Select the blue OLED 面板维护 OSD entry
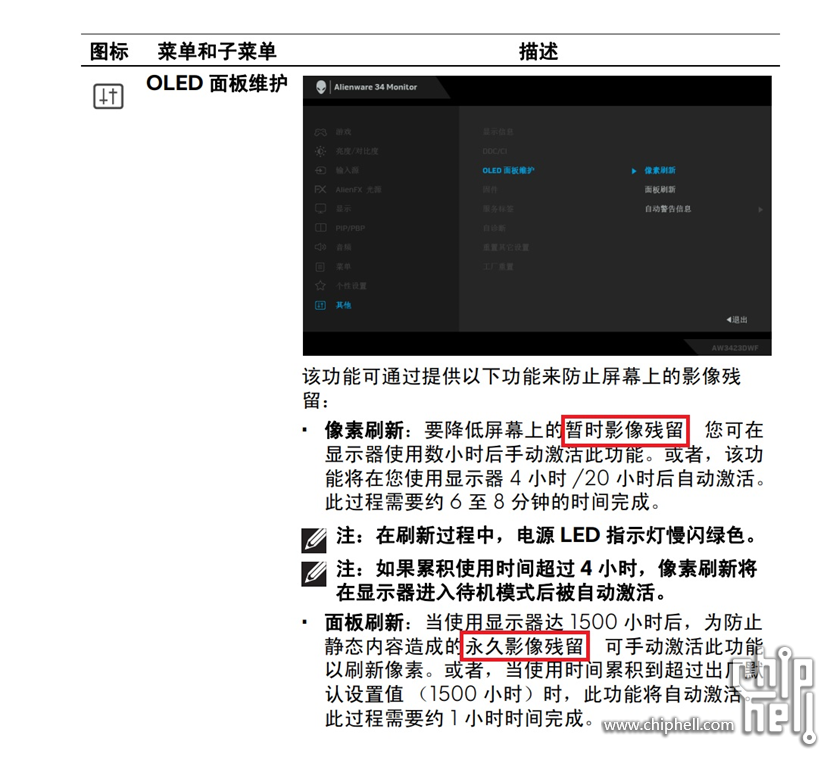This screenshot has height=760, width=830. 508,170
